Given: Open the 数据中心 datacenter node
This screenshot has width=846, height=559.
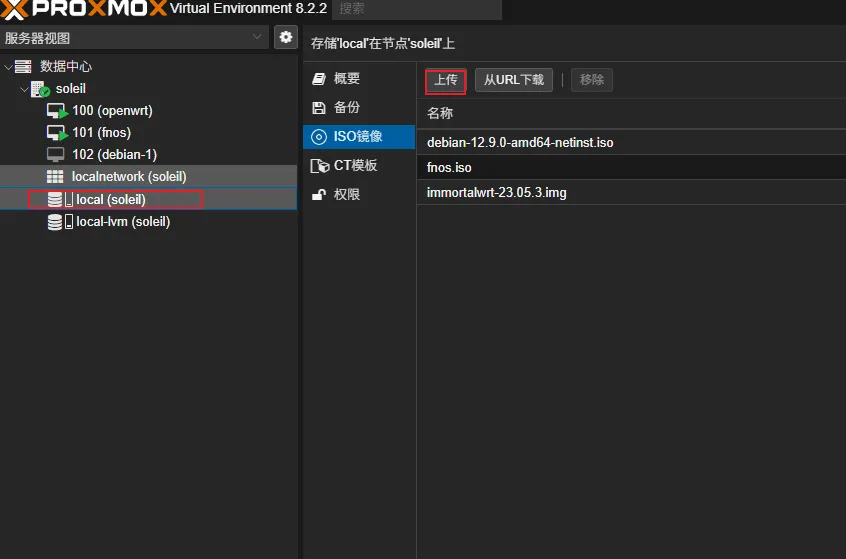Looking at the screenshot, I should [65, 66].
